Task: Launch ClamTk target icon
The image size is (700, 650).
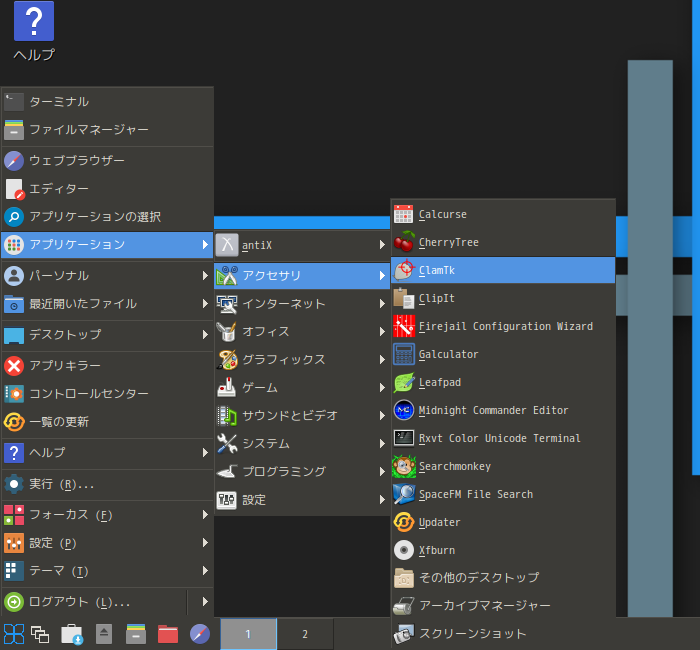Action: click(x=404, y=270)
